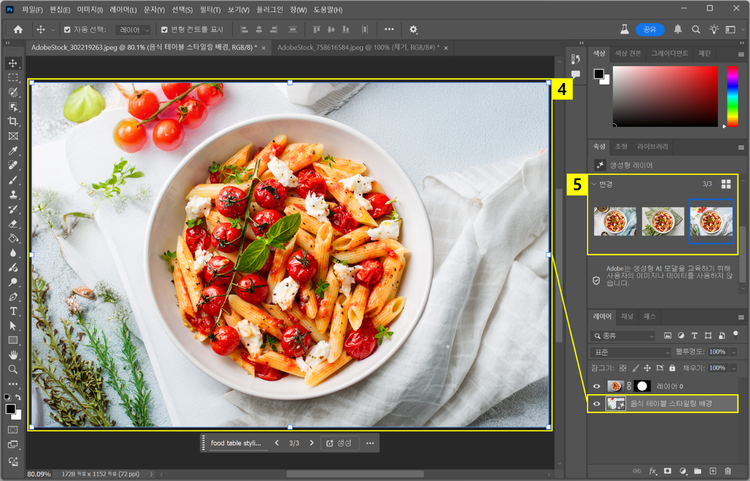Hide the 음식 테이블 스타일링 배경 layer

point(596,404)
